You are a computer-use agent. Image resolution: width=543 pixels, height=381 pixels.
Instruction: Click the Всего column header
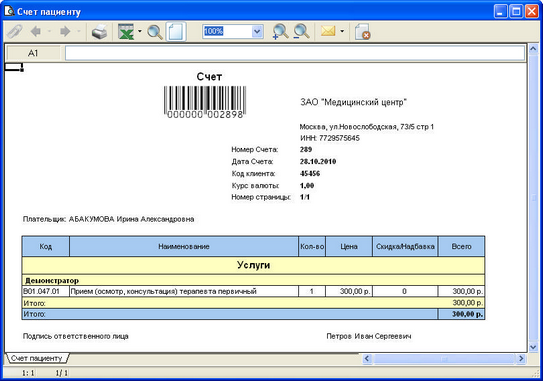pyautogui.click(x=461, y=247)
